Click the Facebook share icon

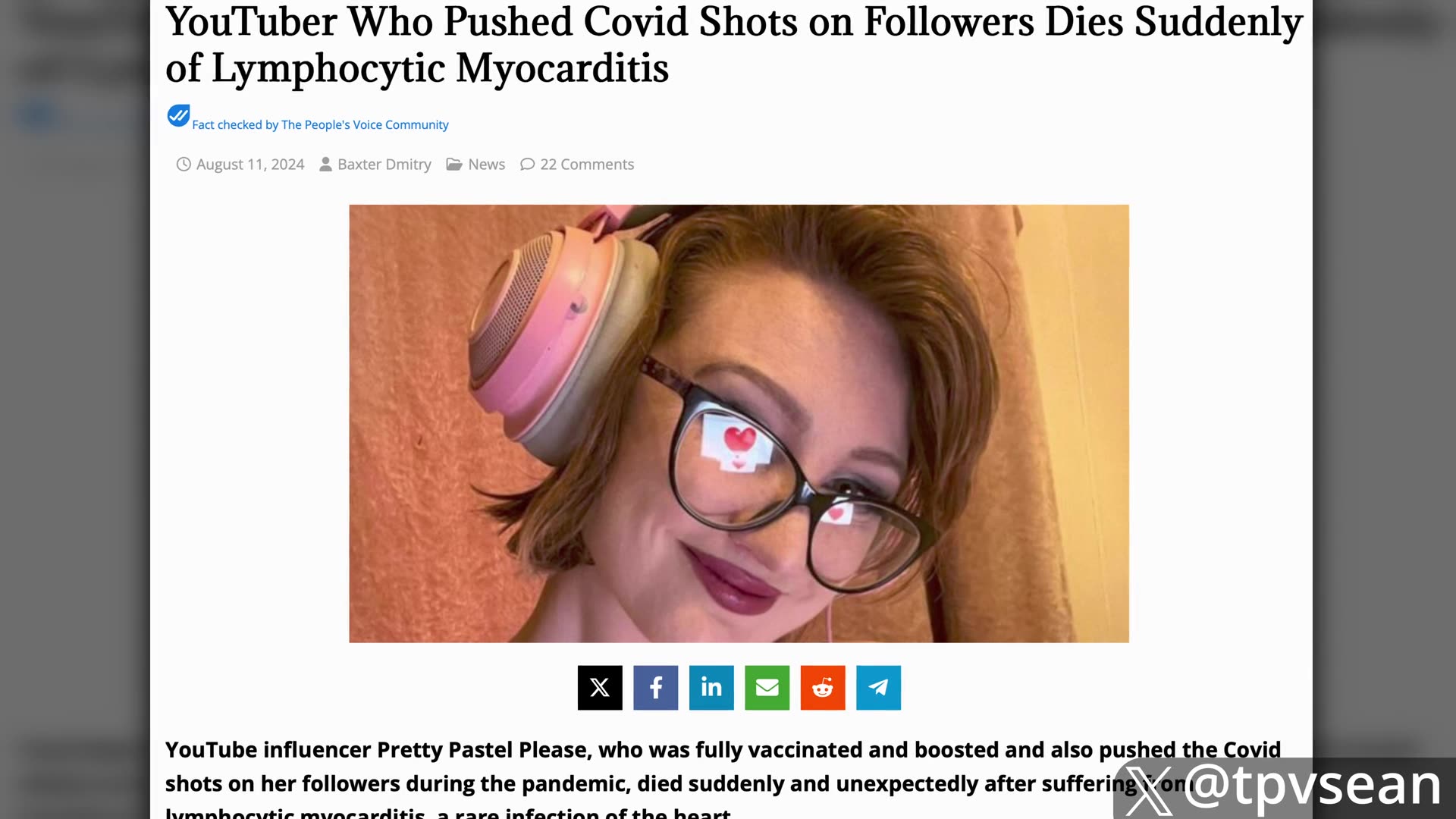click(x=655, y=688)
